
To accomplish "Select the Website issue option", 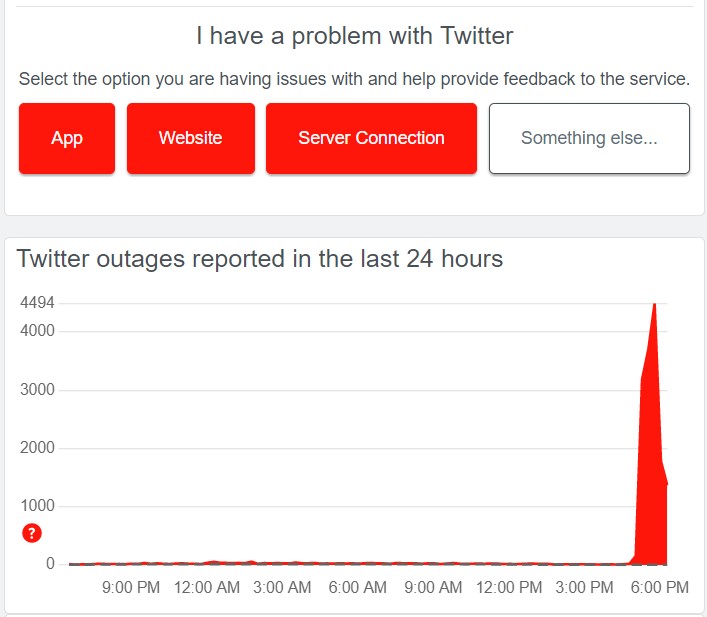I will coord(191,139).
